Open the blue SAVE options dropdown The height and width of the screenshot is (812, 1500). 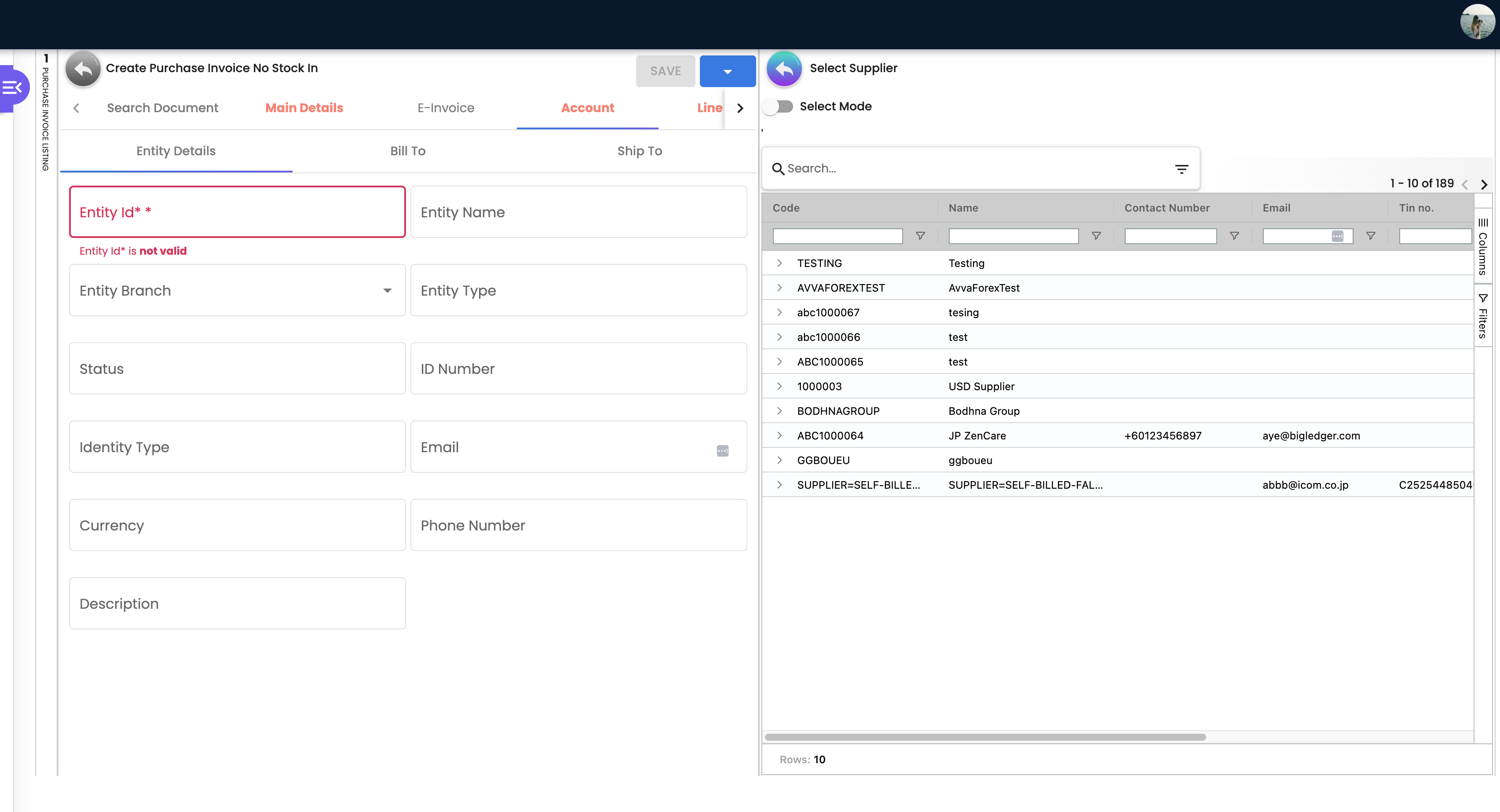click(727, 72)
